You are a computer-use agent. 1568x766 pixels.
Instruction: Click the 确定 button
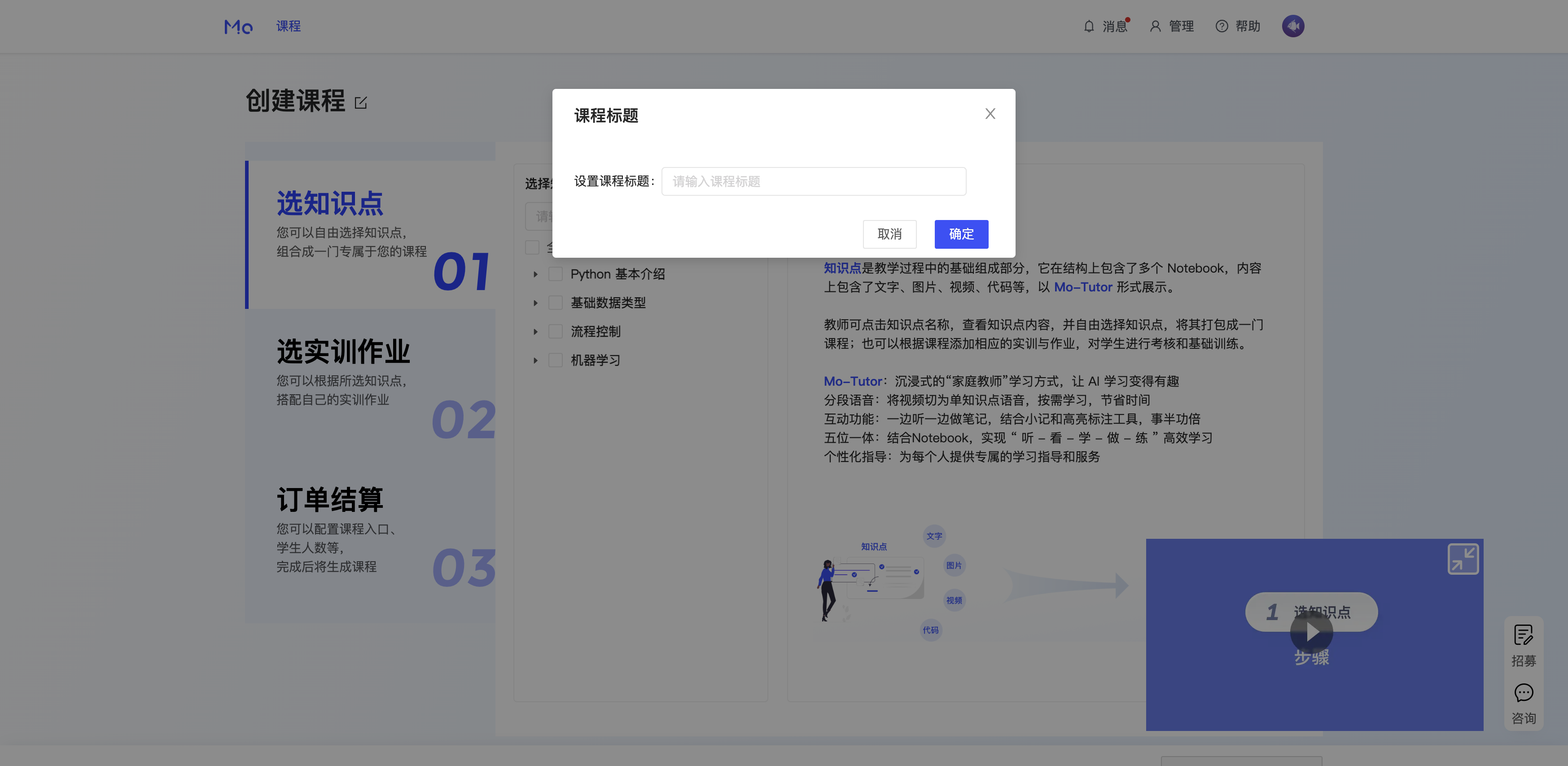pyautogui.click(x=961, y=234)
